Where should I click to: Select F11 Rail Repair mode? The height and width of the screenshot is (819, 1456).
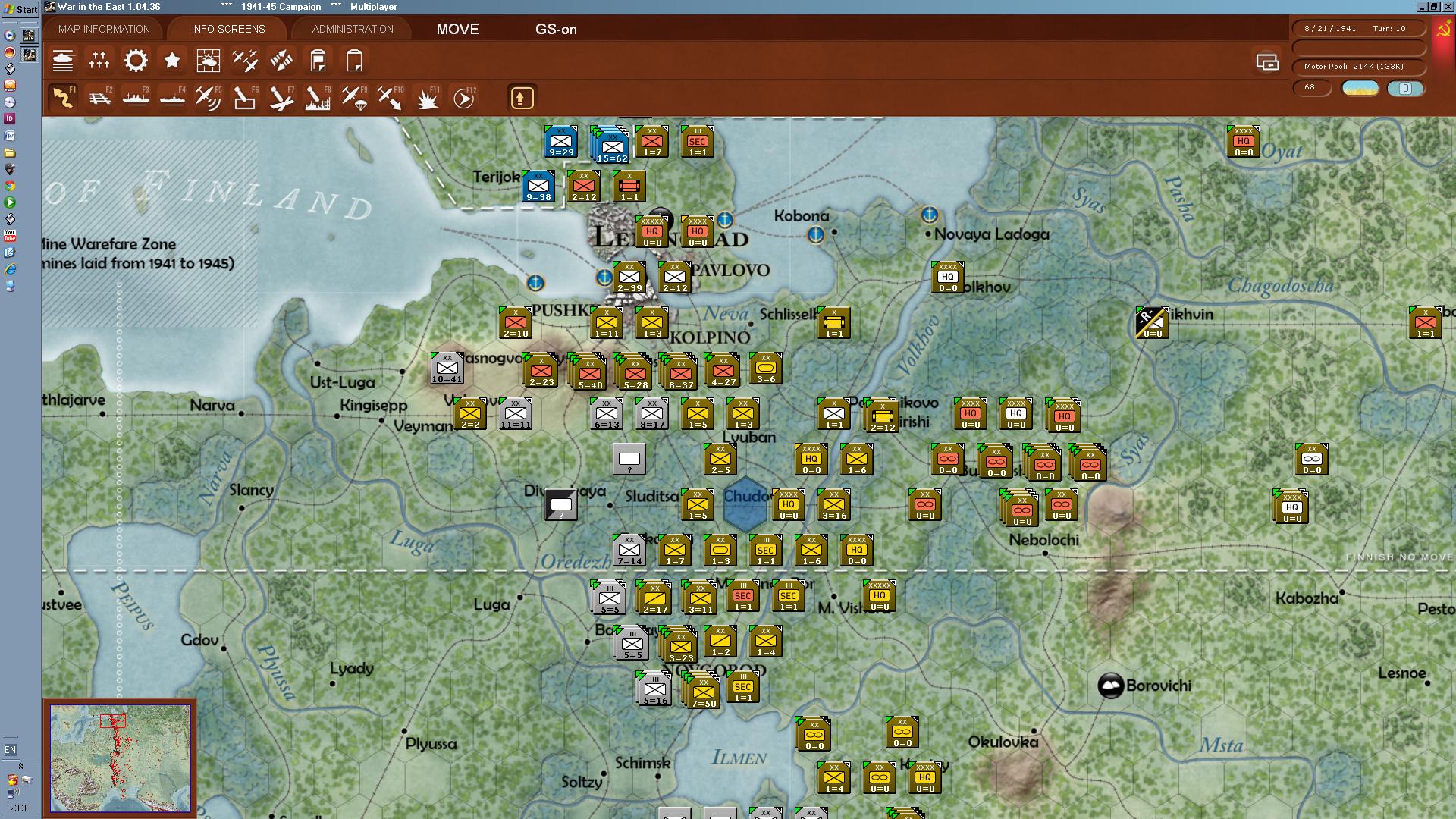click(427, 98)
